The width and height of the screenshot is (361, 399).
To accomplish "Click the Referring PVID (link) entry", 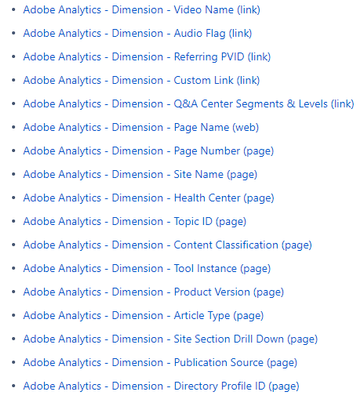I will [x=147, y=57].
